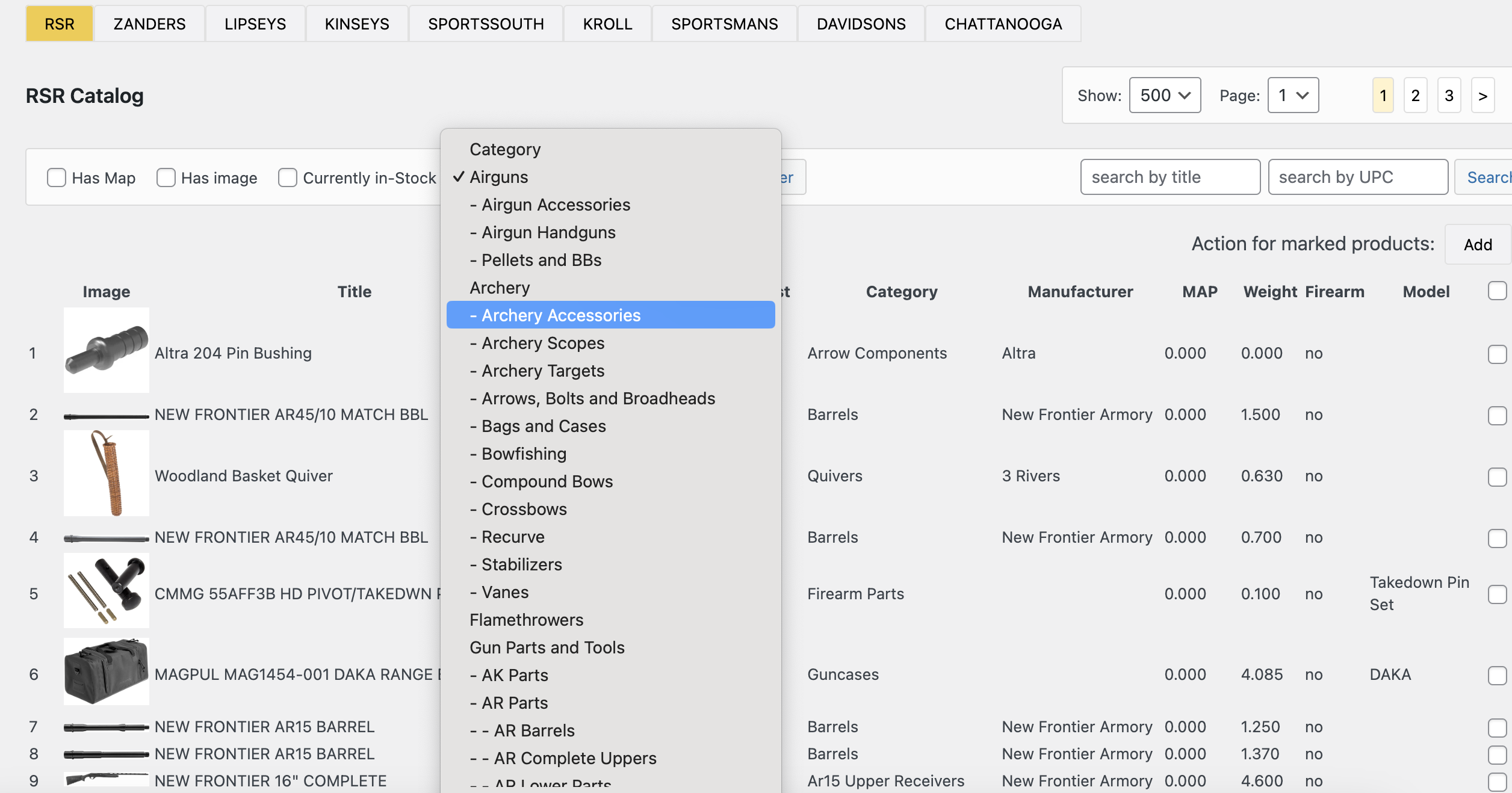Mark the Woodland Basket Quiver row checkbox
The width and height of the screenshot is (1512, 793).
[x=1497, y=477]
